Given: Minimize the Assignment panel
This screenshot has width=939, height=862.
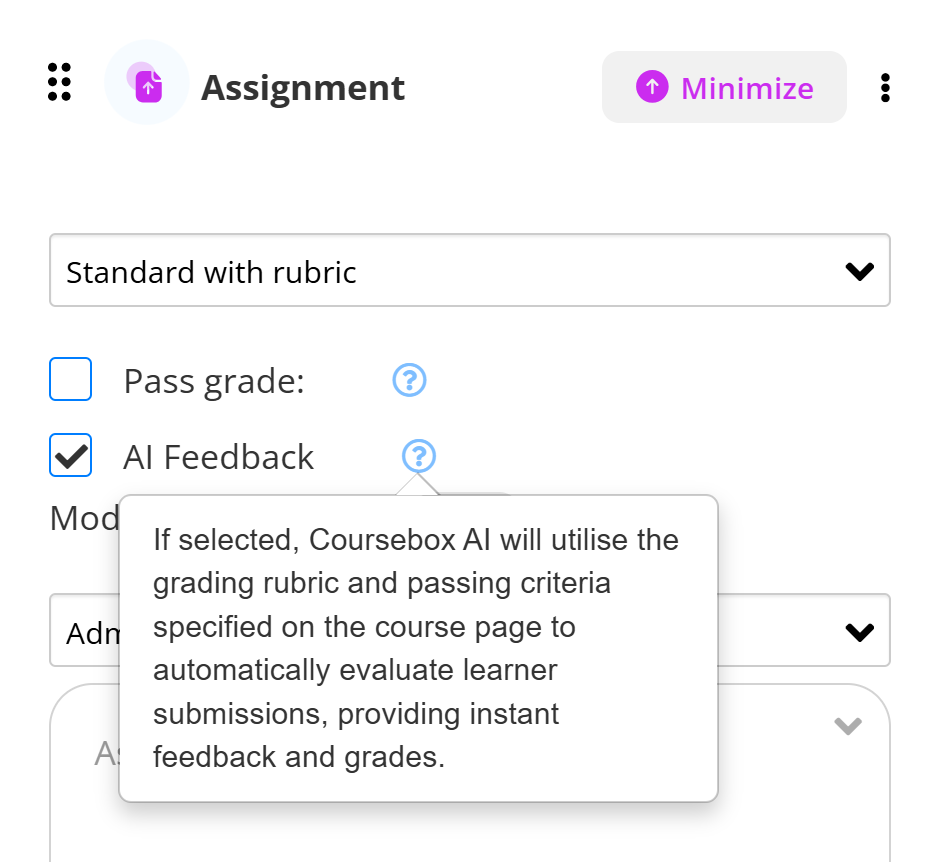Looking at the screenshot, I should click(724, 88).
